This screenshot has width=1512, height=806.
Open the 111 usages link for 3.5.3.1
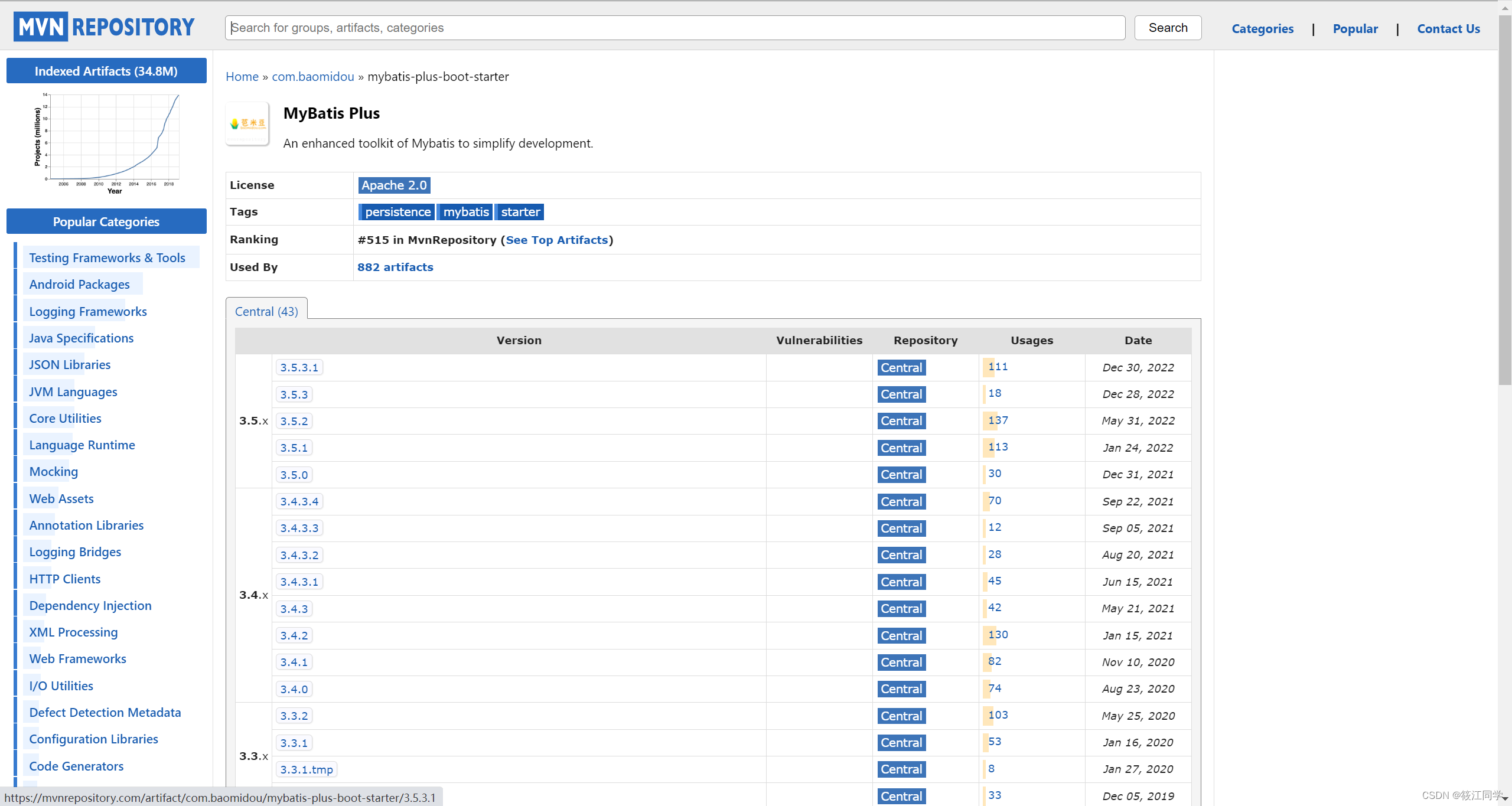pyautogui.click(x=998, y=367)
